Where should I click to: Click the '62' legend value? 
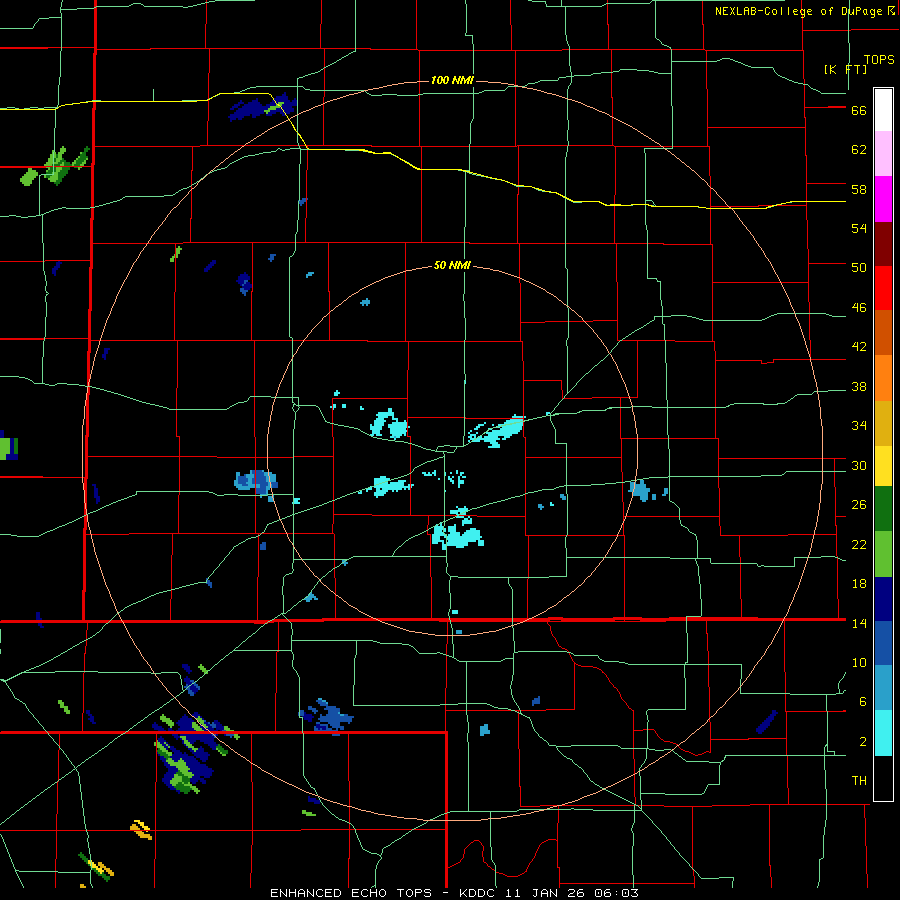click(859, 150)
